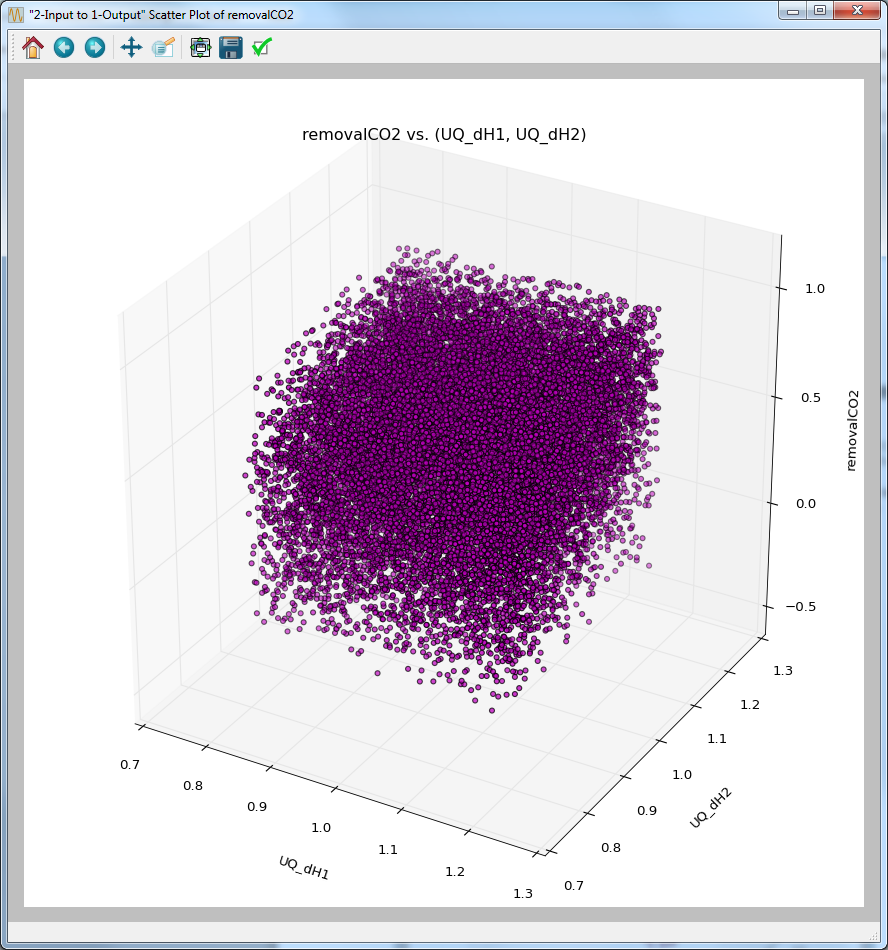Toggle pan navigation mode on
Viewport: 888px width, 950px height.
tap(131, 47)
